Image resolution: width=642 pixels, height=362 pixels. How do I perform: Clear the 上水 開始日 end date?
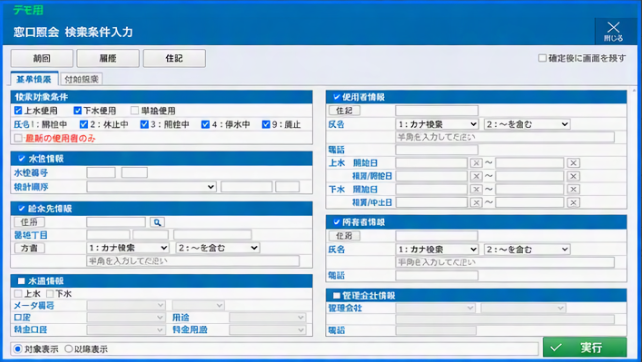point(573,163)
